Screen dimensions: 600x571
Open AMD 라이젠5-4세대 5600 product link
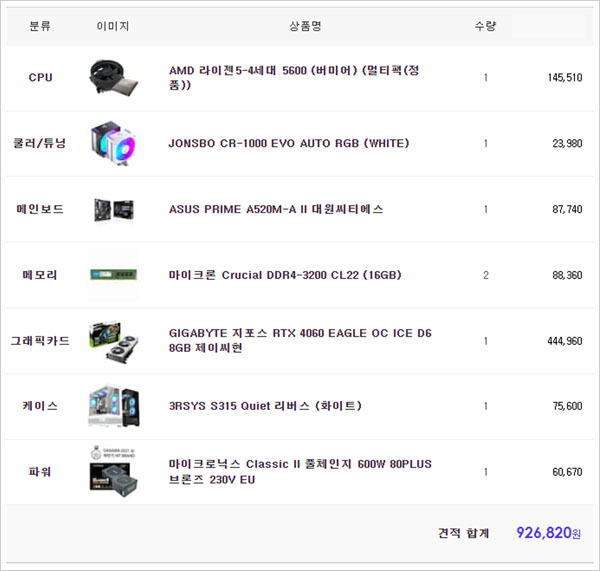pos(294,77)
